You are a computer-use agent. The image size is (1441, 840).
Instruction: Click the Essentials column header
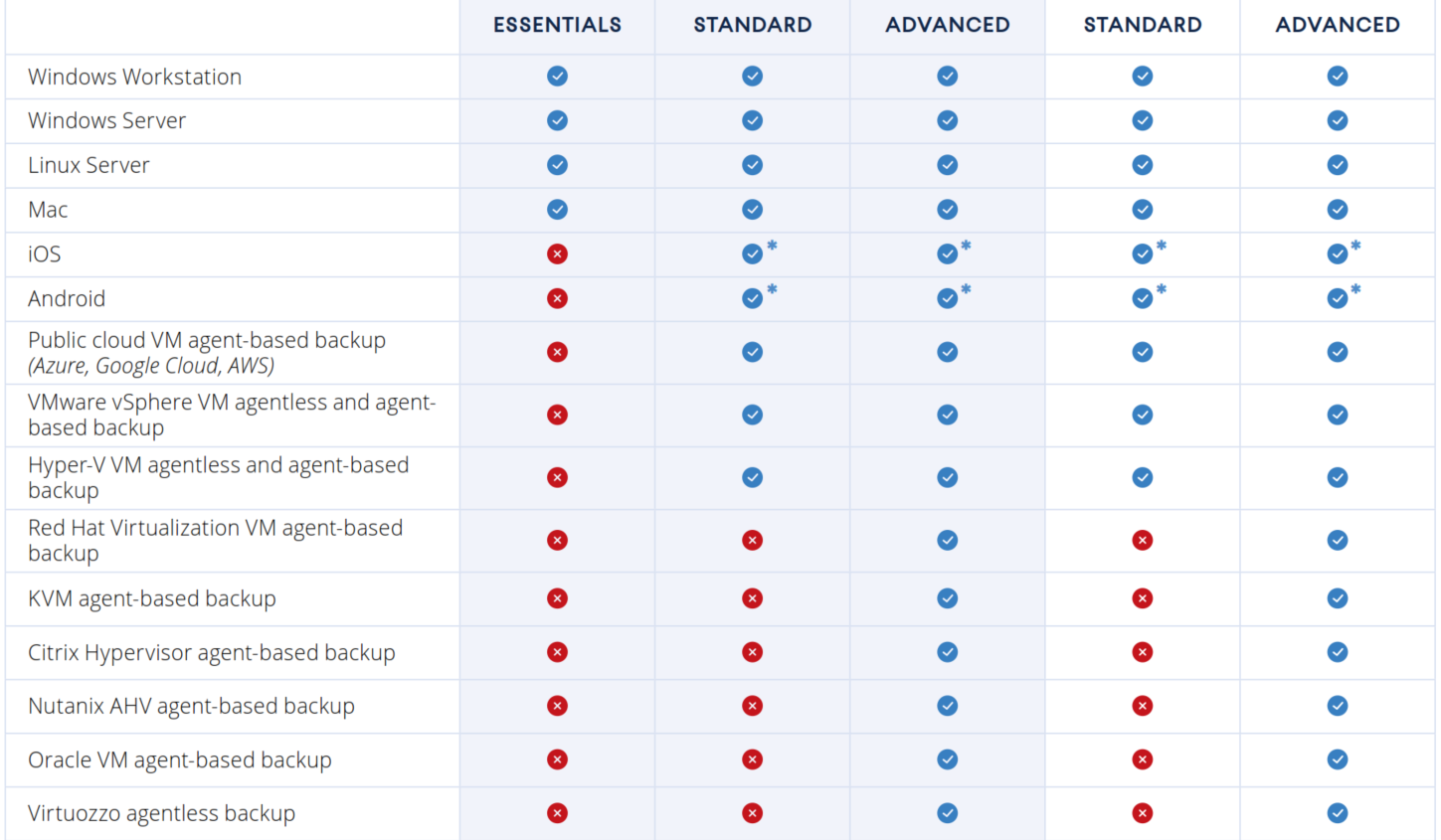pyautogui.click(x=557, y=25)
